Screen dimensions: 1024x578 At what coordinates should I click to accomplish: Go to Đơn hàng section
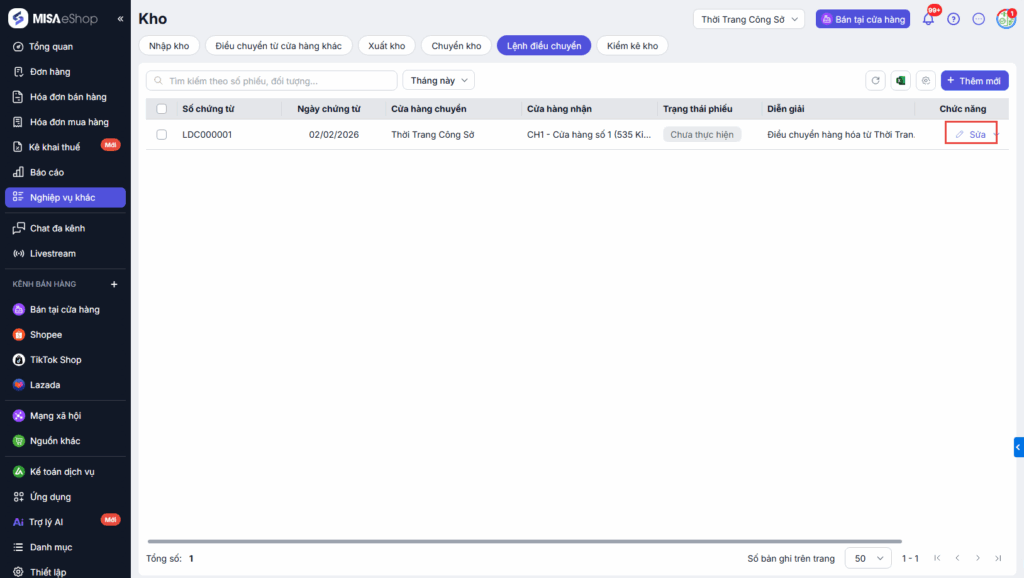click(x=50, y=72)
